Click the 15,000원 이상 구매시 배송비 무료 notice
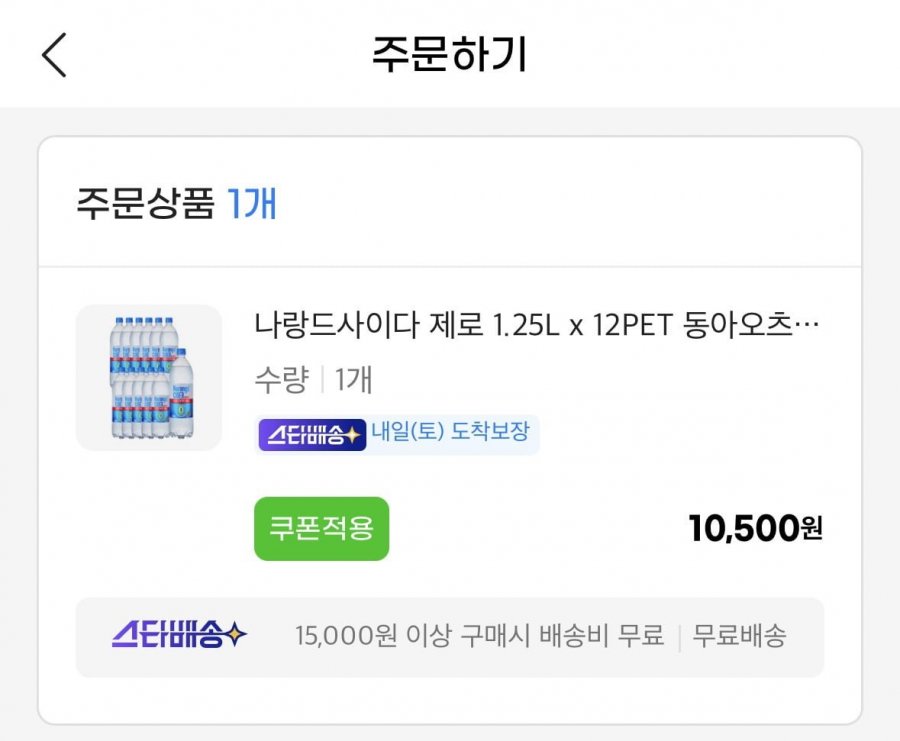The height and width of the screenshot is (741, 900). tap(479, 636)
